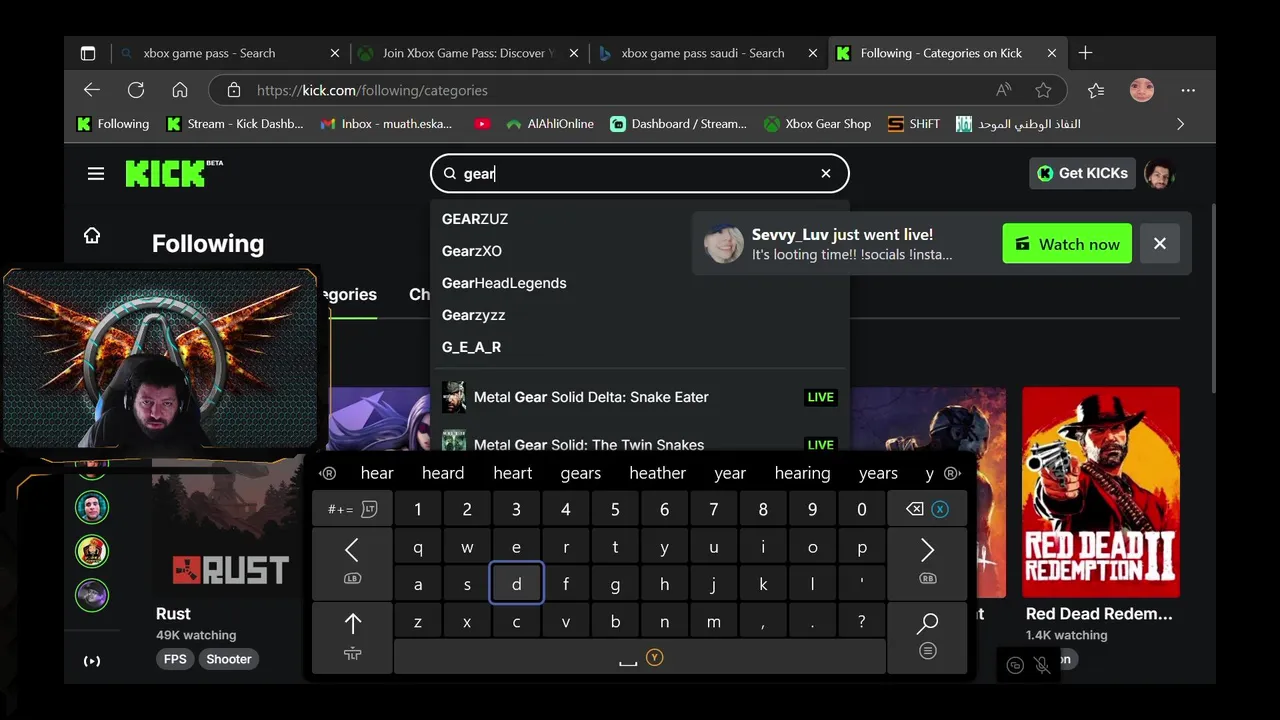Tap the backspace key on virtual keyboard
This screenshot has height=720, width=1280.
pos(927,509)
